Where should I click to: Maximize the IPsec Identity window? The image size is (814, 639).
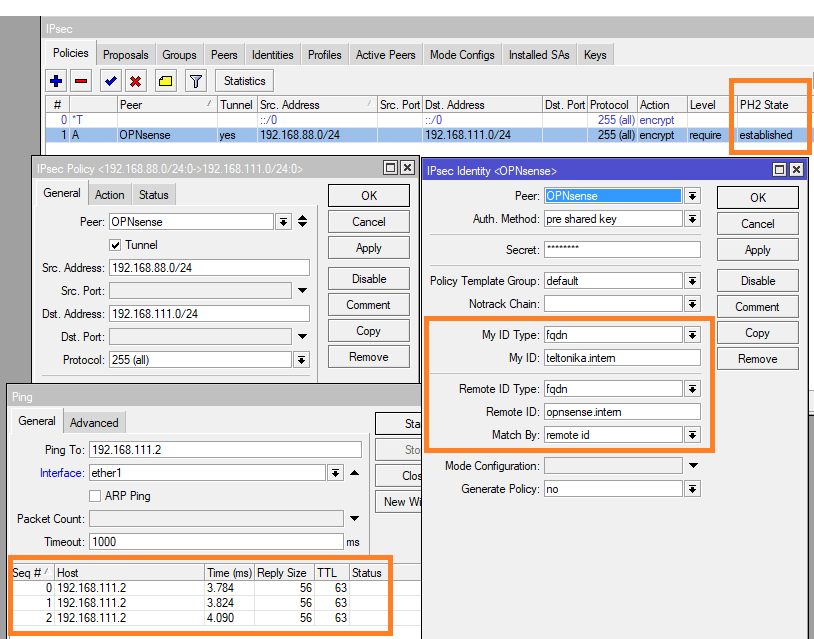click(x=779, y=170)
